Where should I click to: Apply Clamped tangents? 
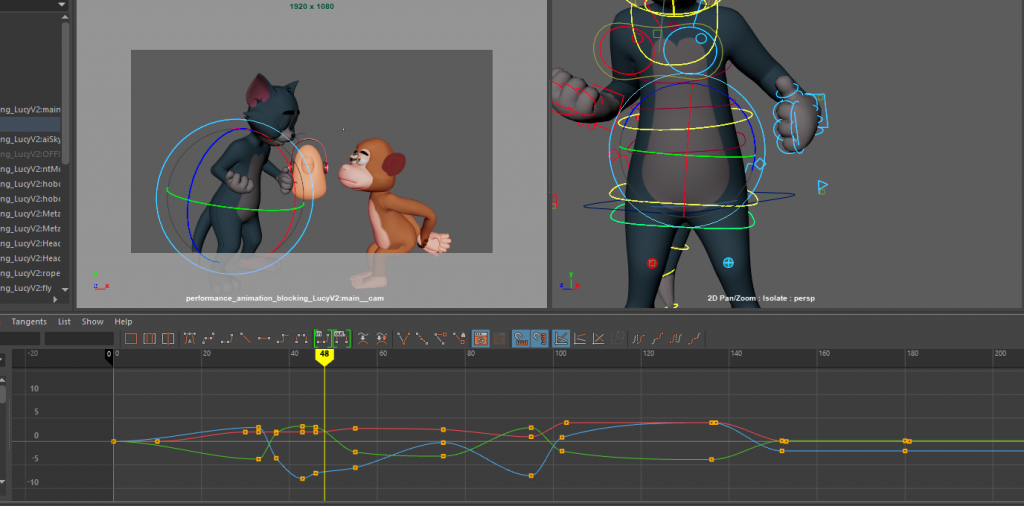pyautogui.click(x=227, y=338)
